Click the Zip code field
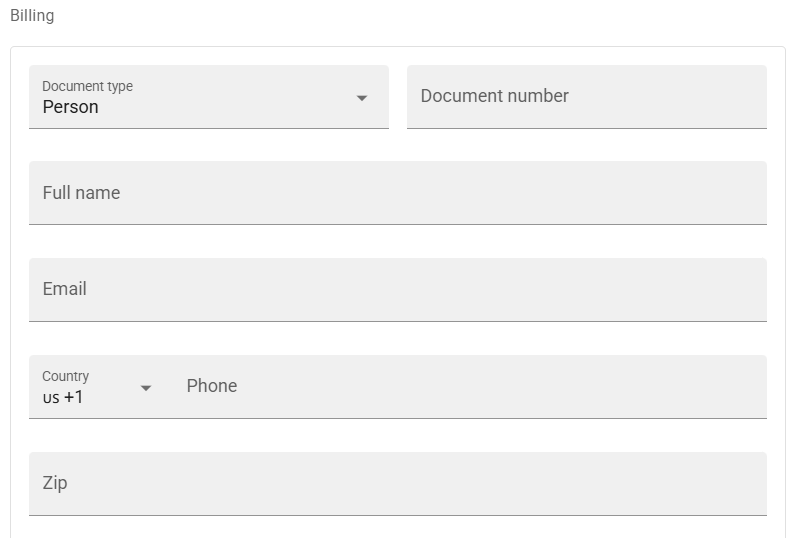Screen dimensions: 795x538 [x=397, y=484]
